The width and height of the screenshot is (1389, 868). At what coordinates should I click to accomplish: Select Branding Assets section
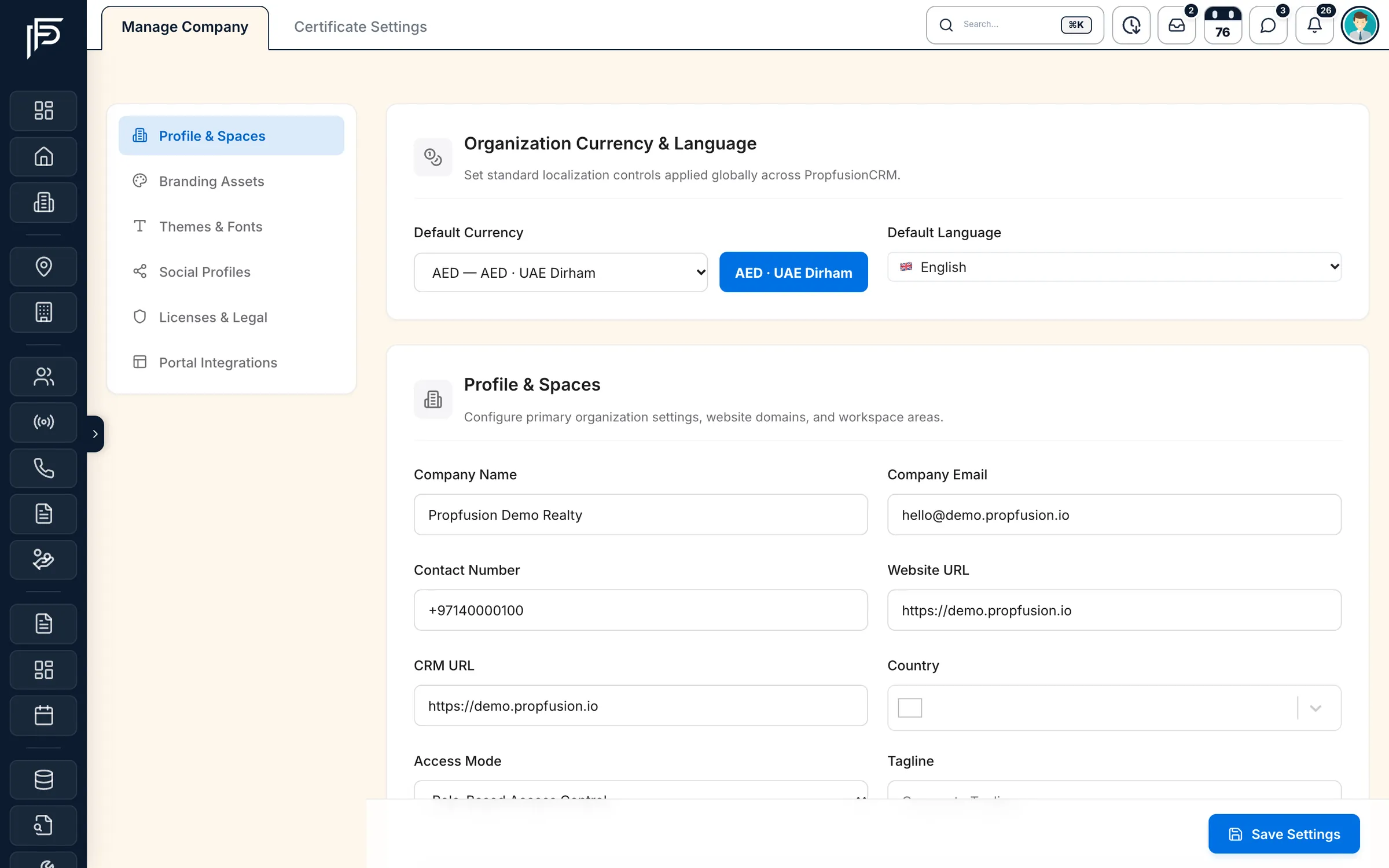(x=231, y=181)
